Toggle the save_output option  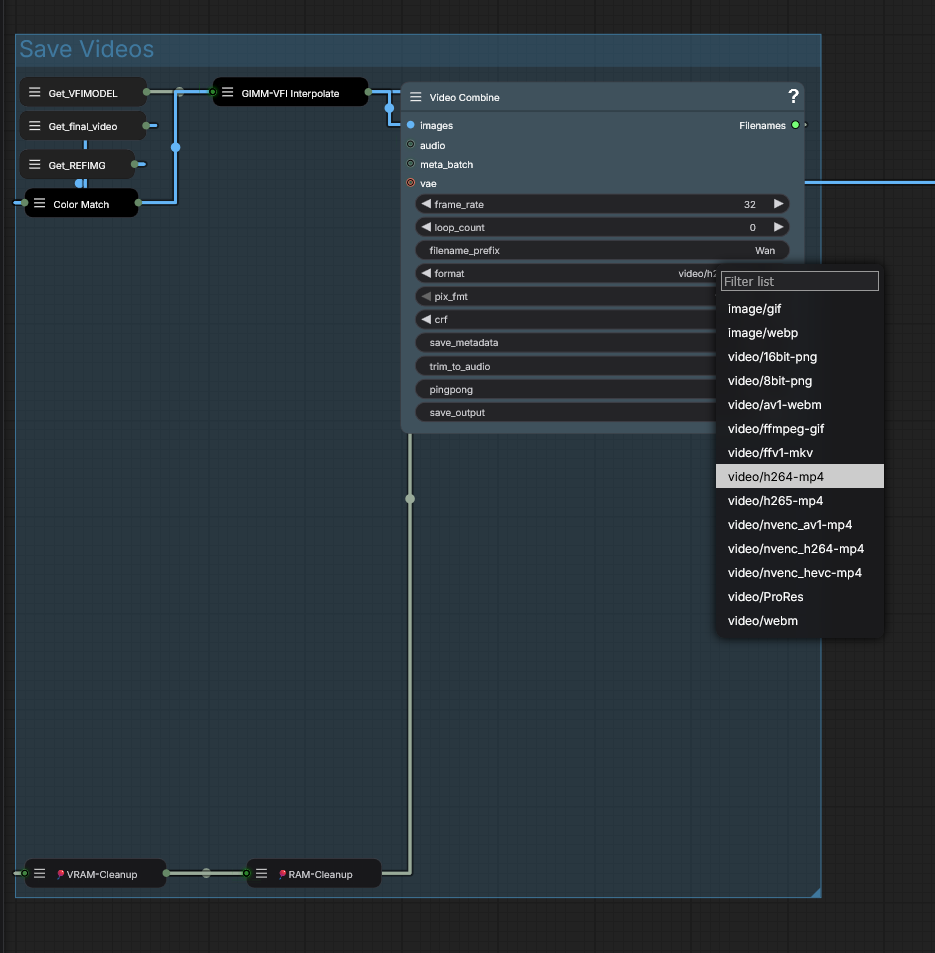pos(565,413)
